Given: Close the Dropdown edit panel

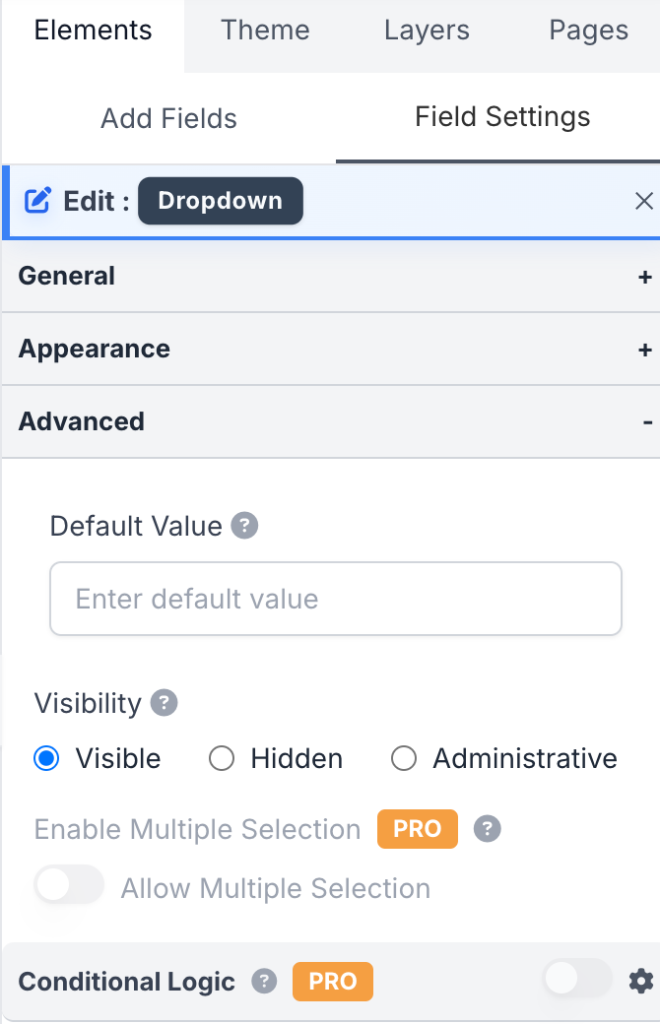Looking at the screenshot, I should tap(644, 201).
